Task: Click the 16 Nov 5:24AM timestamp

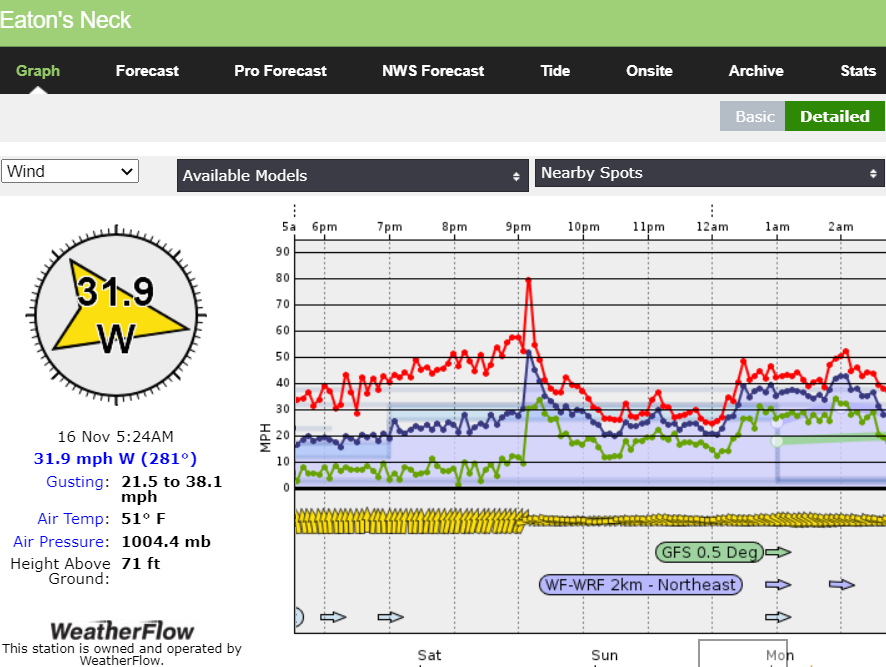Action: (x=115, y=436)
